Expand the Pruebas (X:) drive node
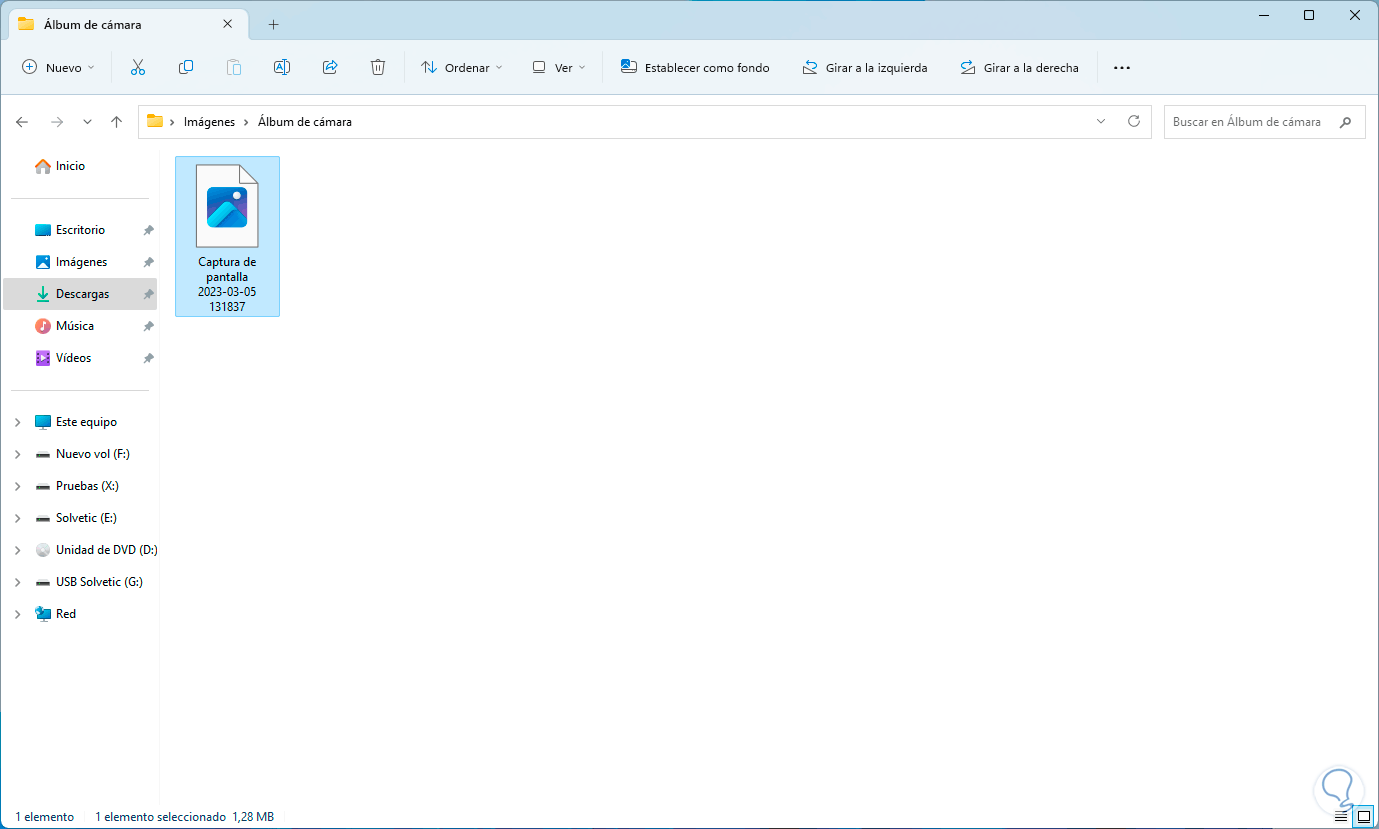 (17, 486)
